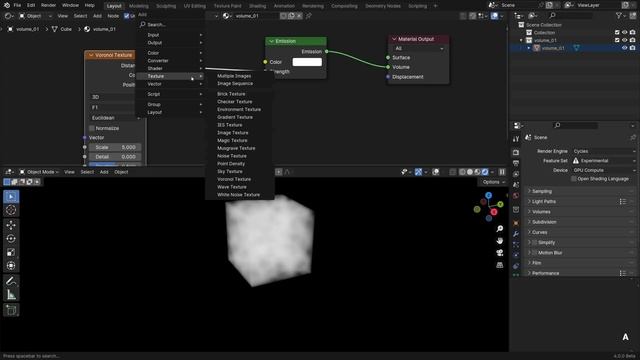Select the Cursor tool in viewport toolbar
Screen dimensions: 640x360
click(x=11, y=210)
